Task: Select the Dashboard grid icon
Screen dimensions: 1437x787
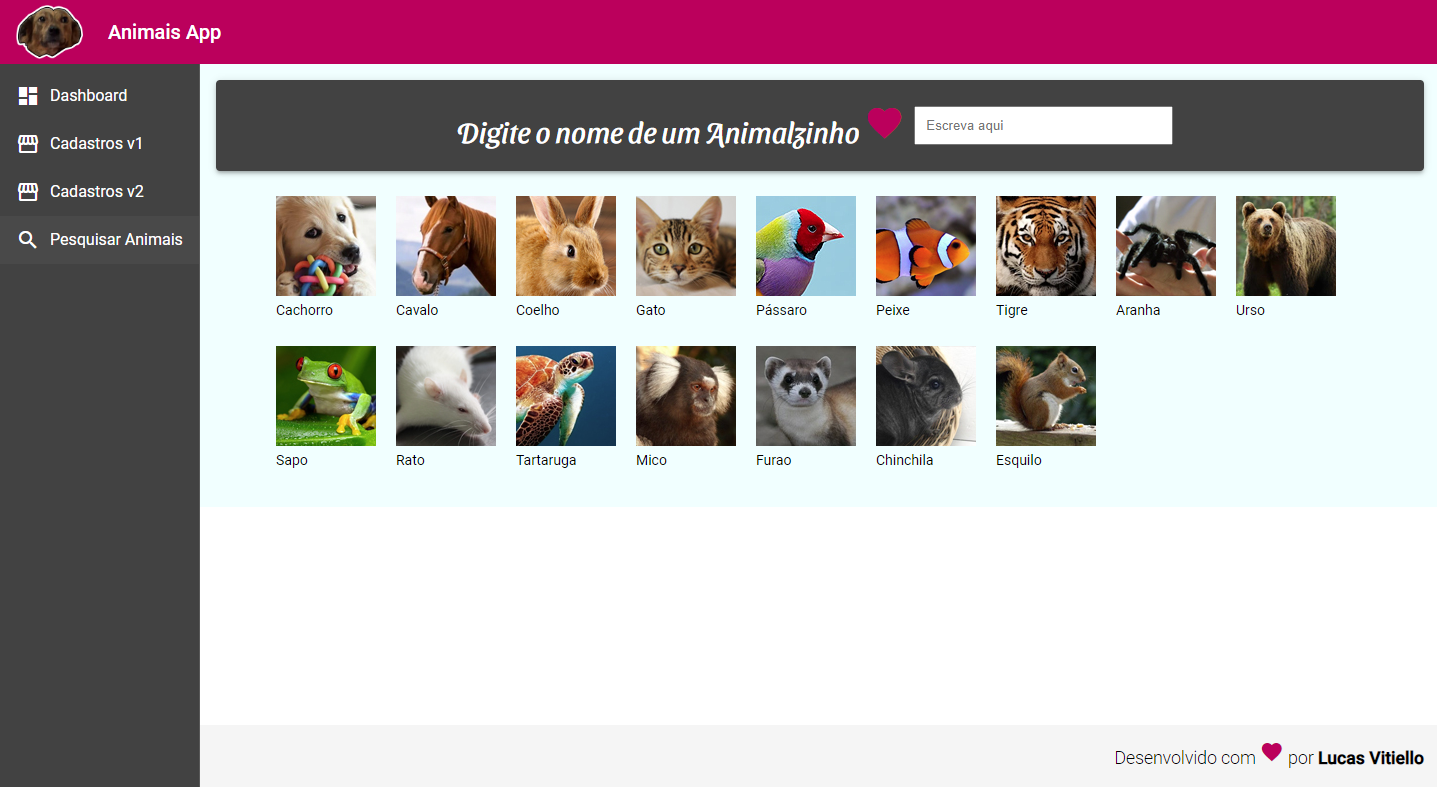Action: [26, 95]
